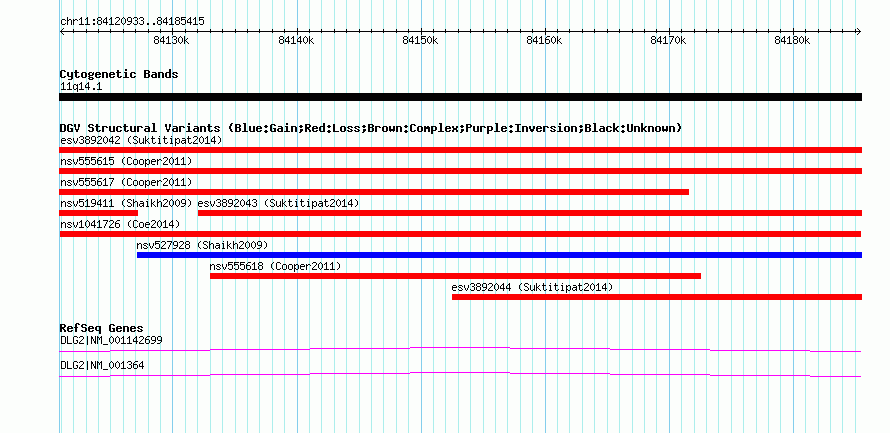Click the RefSeq Genes track title
Viewport: 890px width, 433px height.
[x=102, y=329]
